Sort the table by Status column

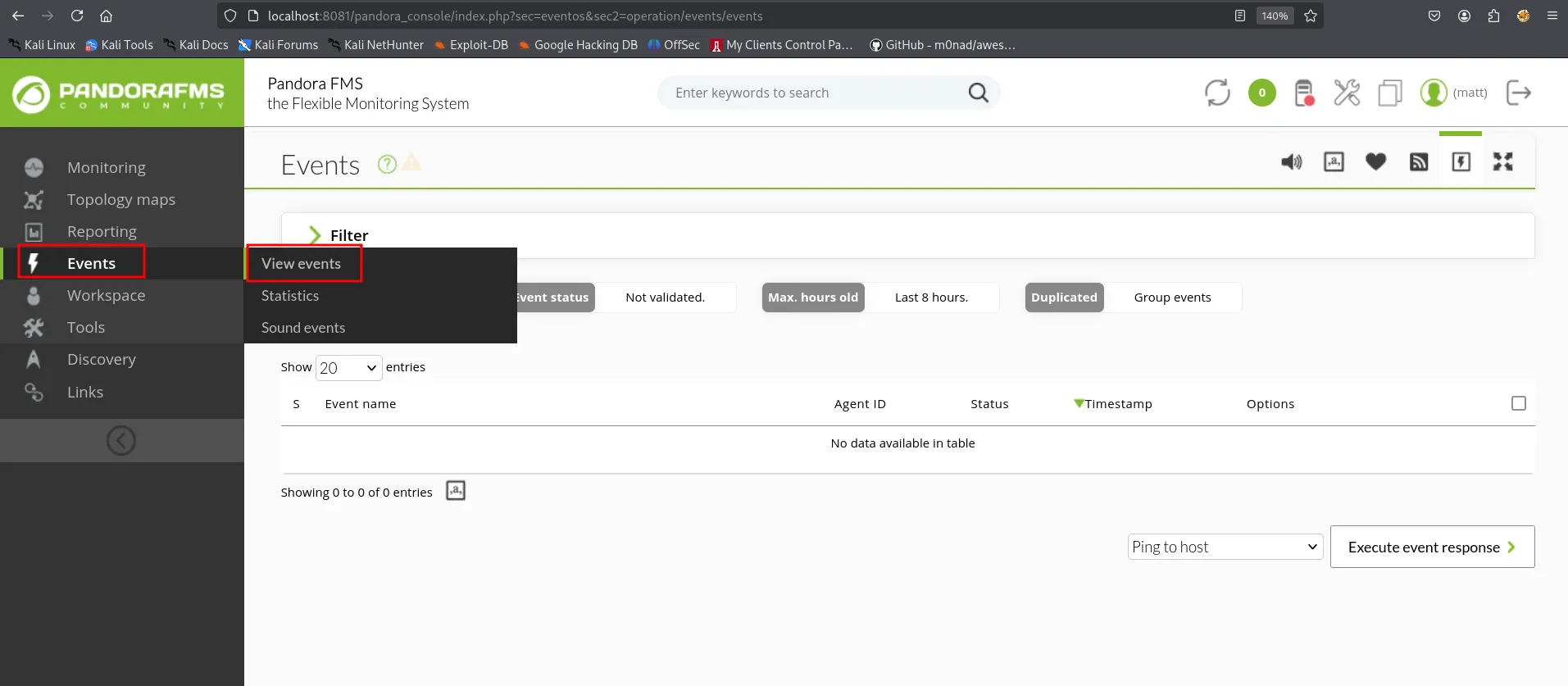(x=989, y=403)
